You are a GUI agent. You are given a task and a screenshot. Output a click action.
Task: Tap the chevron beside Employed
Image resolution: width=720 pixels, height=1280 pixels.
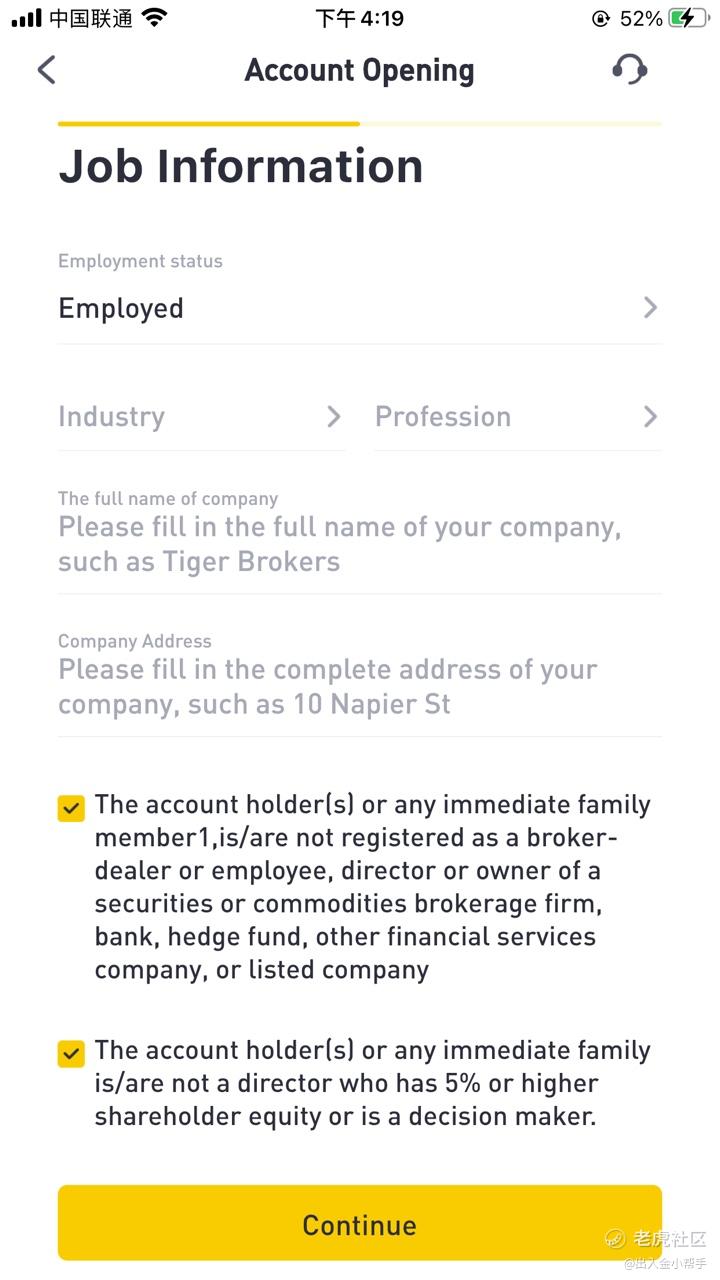(650, 307)
